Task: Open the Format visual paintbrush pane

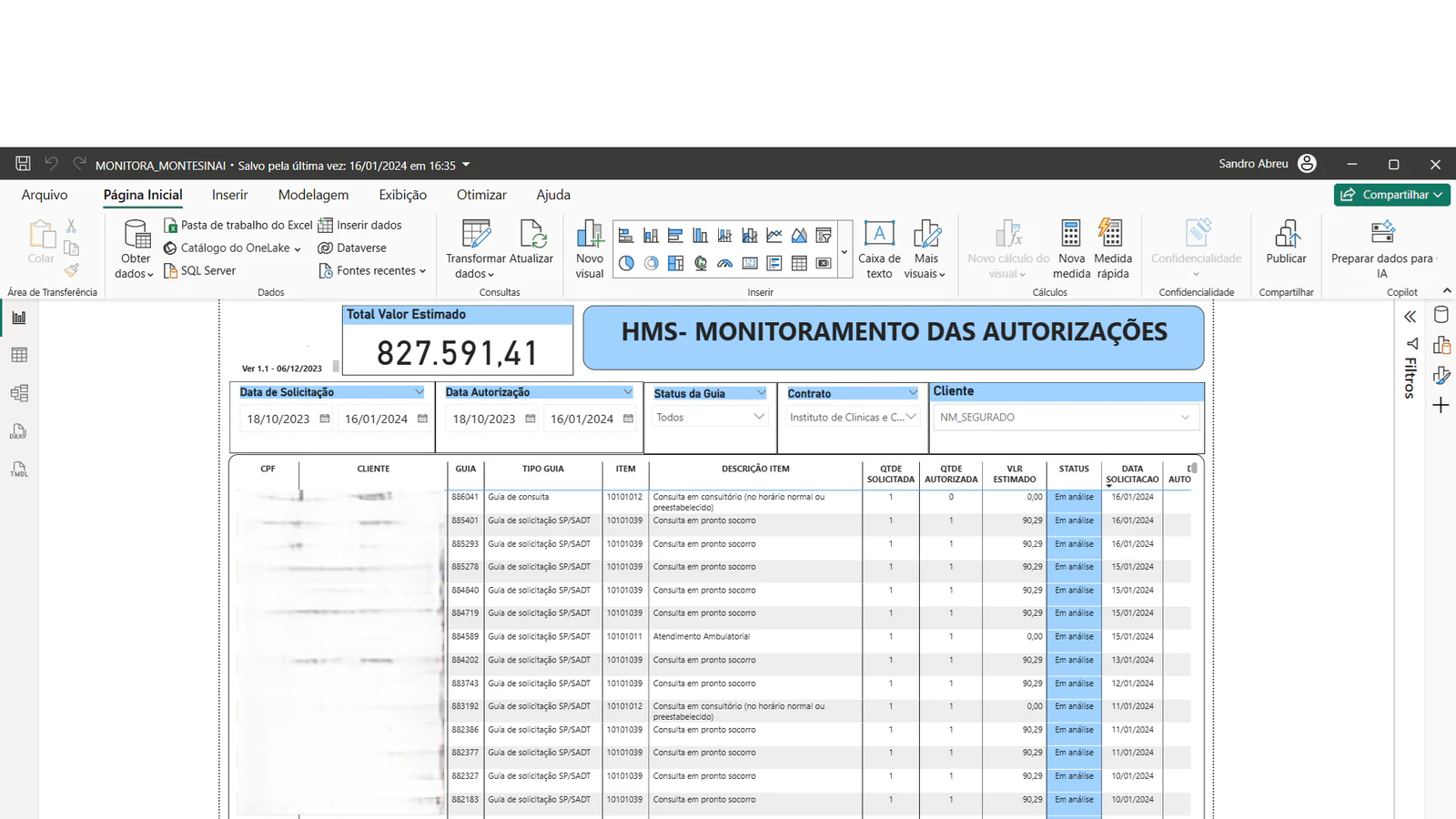Action: 1441,375
